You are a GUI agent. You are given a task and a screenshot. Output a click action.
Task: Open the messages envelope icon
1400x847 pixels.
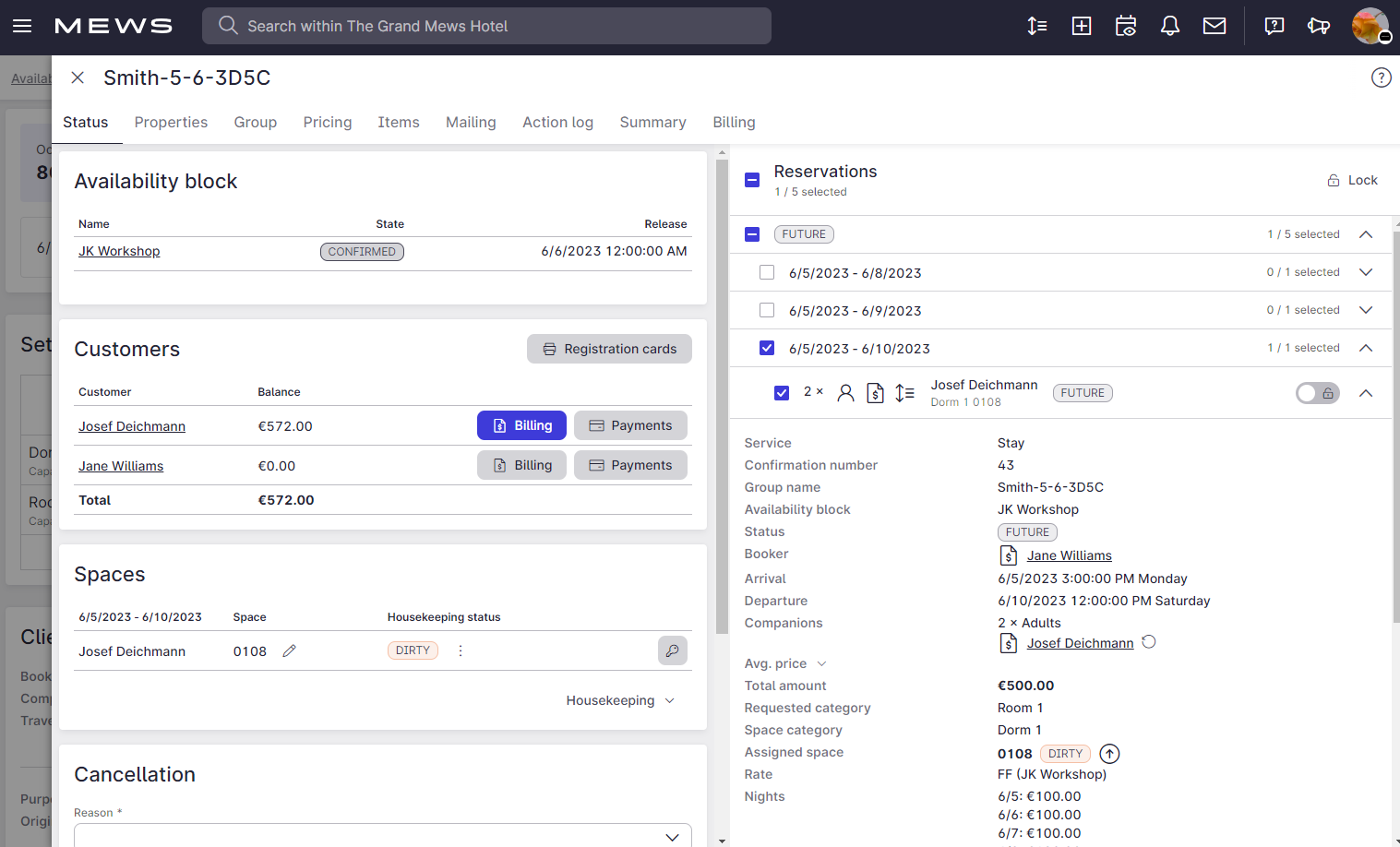coord(1214,26)
